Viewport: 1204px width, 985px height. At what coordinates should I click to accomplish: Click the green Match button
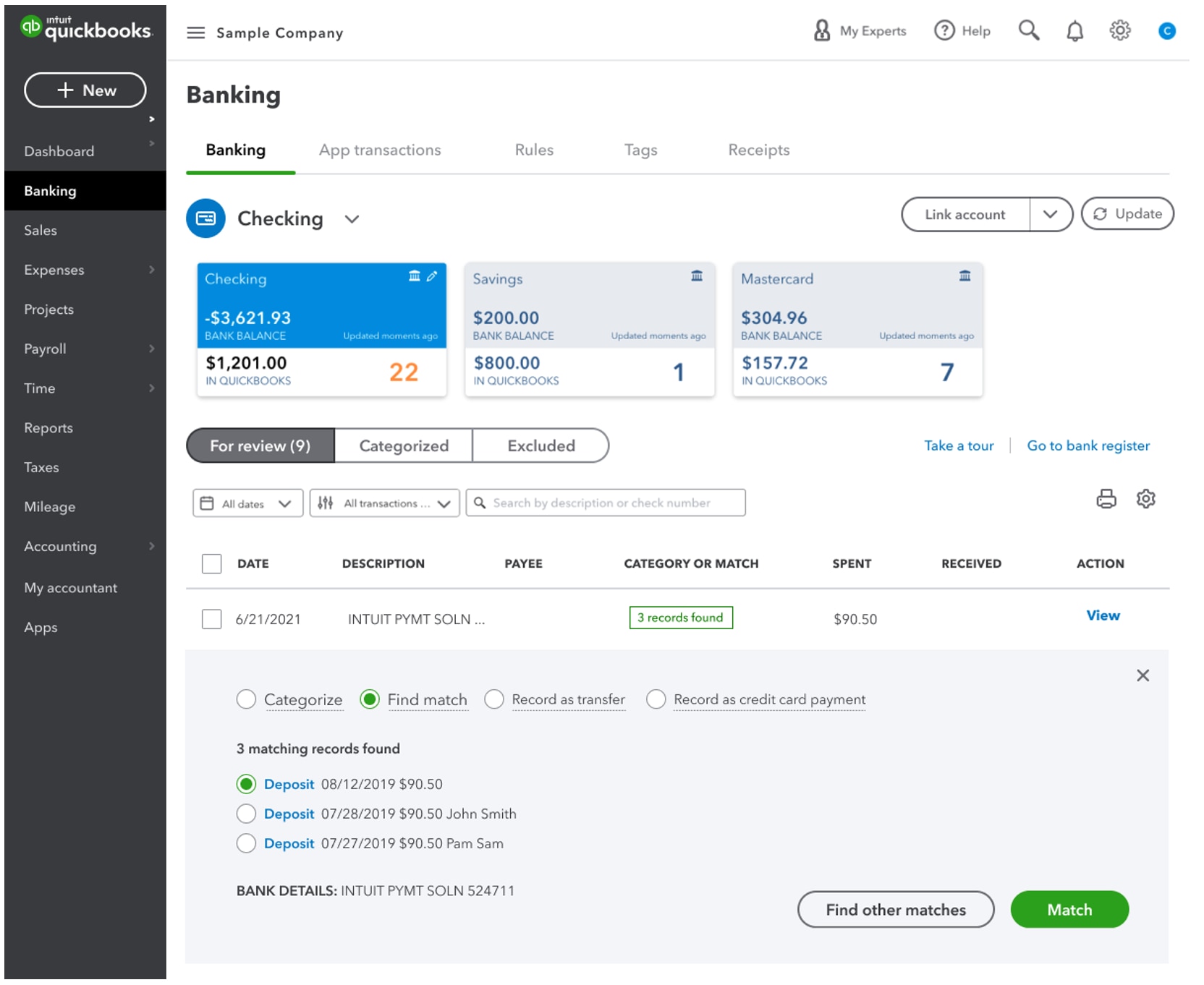[x=1069, y=910]
